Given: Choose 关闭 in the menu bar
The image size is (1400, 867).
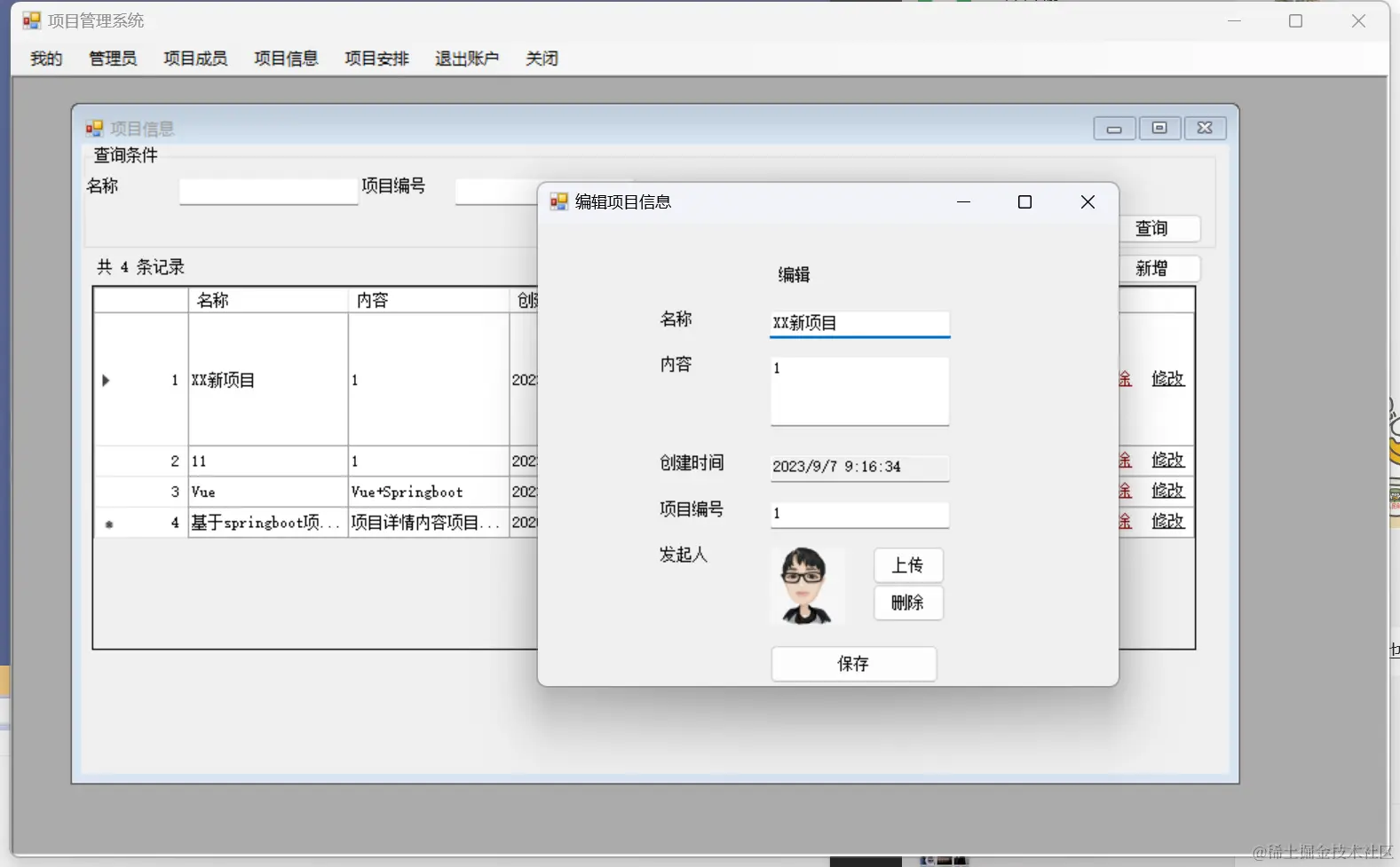Looking at the screenshot, I should [x=542, y=59].
